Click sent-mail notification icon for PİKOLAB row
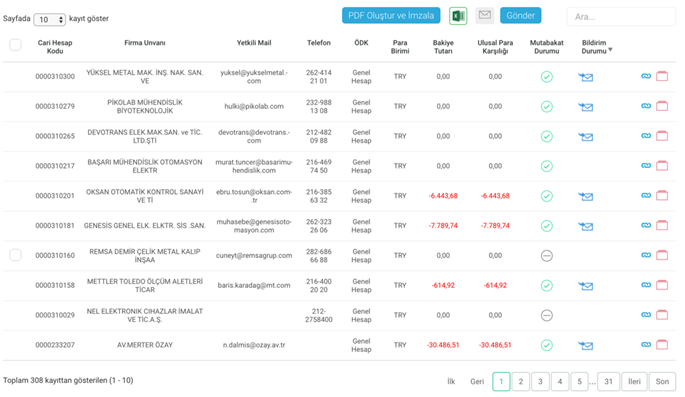 [x=585, y=107]
